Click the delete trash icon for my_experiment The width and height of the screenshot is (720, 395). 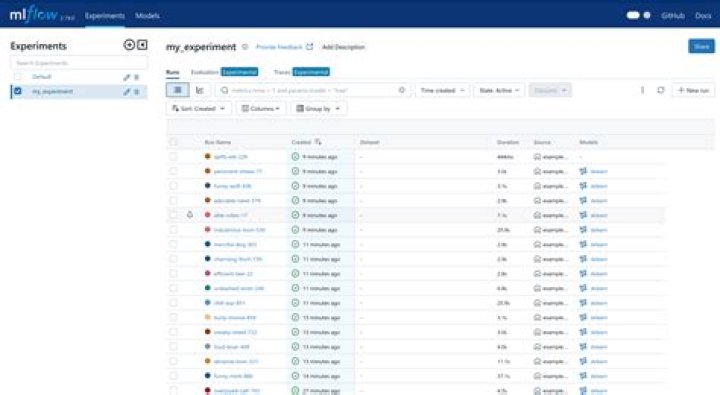pos(136,92)
